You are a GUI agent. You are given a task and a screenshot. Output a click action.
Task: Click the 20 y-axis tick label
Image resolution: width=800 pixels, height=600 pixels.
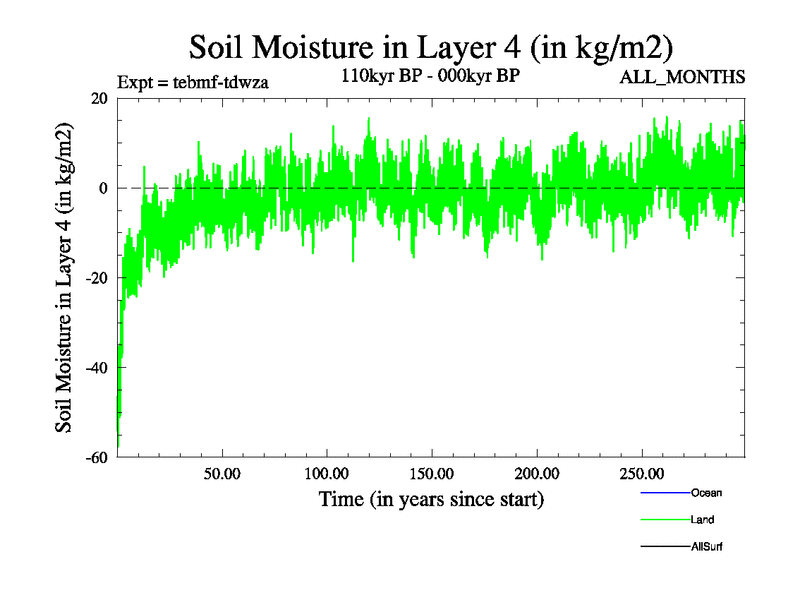(100, 98)
